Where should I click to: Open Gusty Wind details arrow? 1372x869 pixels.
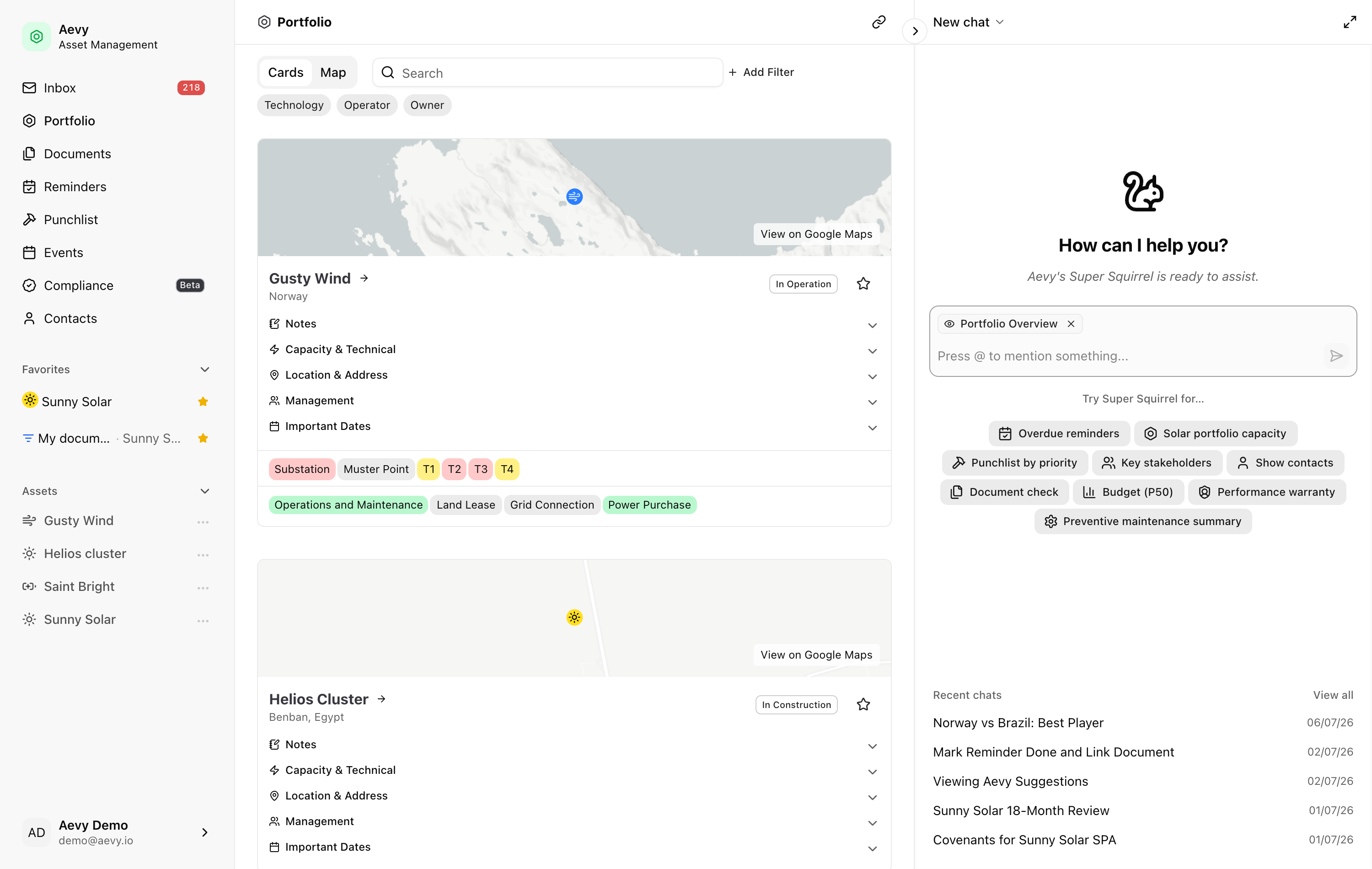(x=364, y=278)
